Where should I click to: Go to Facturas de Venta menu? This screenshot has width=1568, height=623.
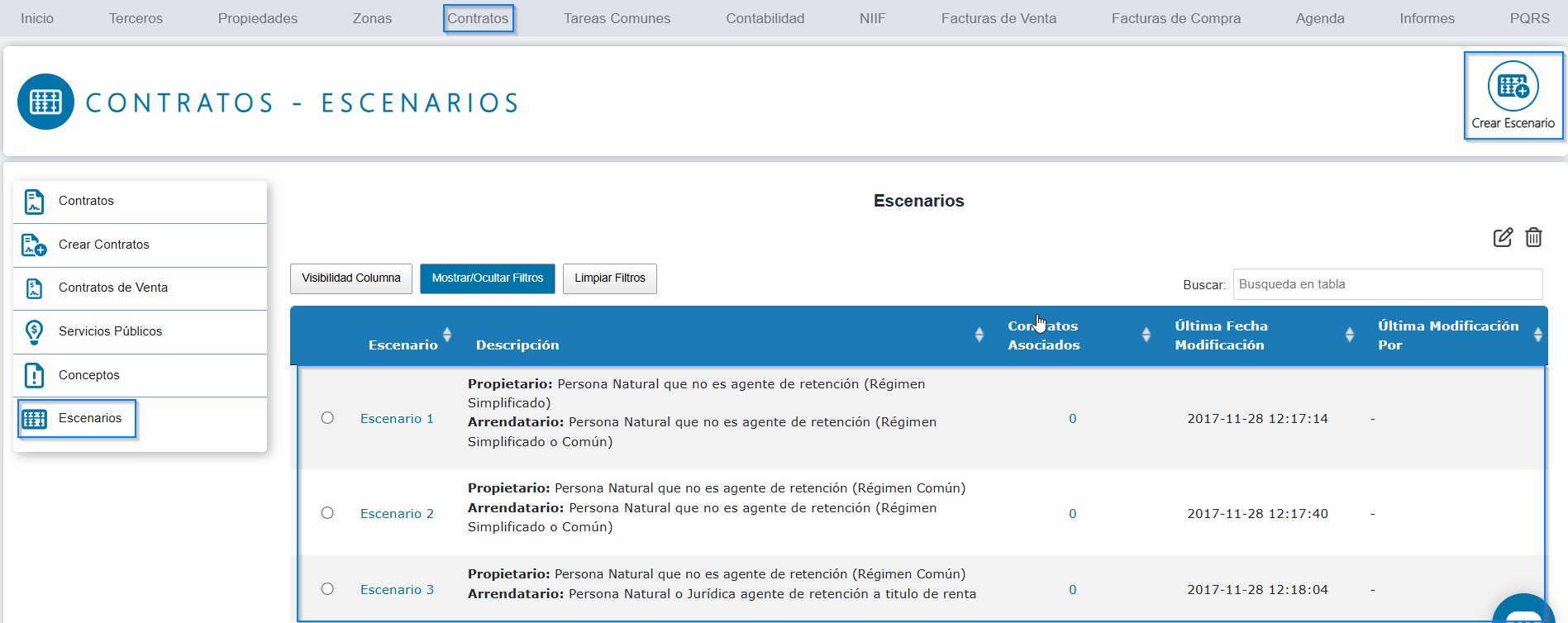click(998, 18)
